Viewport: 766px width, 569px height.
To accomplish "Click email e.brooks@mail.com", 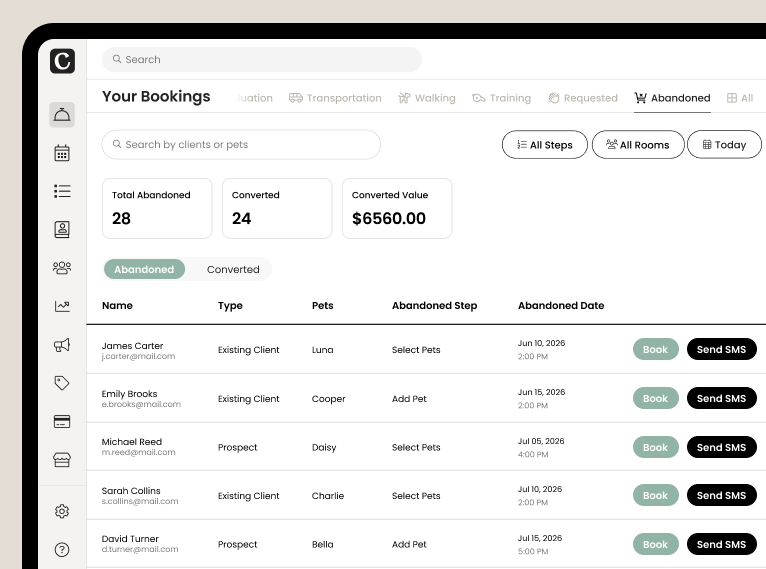I will point(141,404).
